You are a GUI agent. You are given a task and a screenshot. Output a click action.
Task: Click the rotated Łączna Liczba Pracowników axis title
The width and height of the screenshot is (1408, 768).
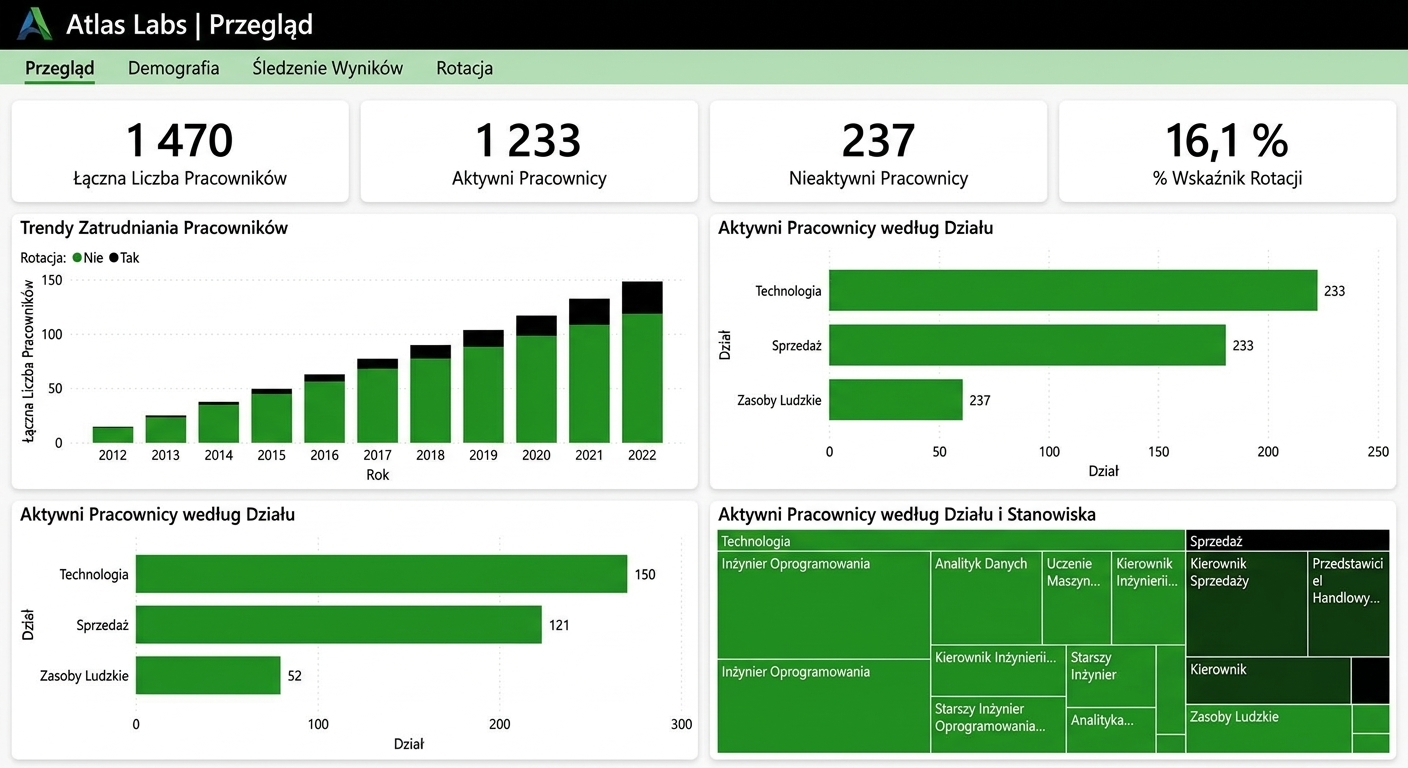[27, 361]
